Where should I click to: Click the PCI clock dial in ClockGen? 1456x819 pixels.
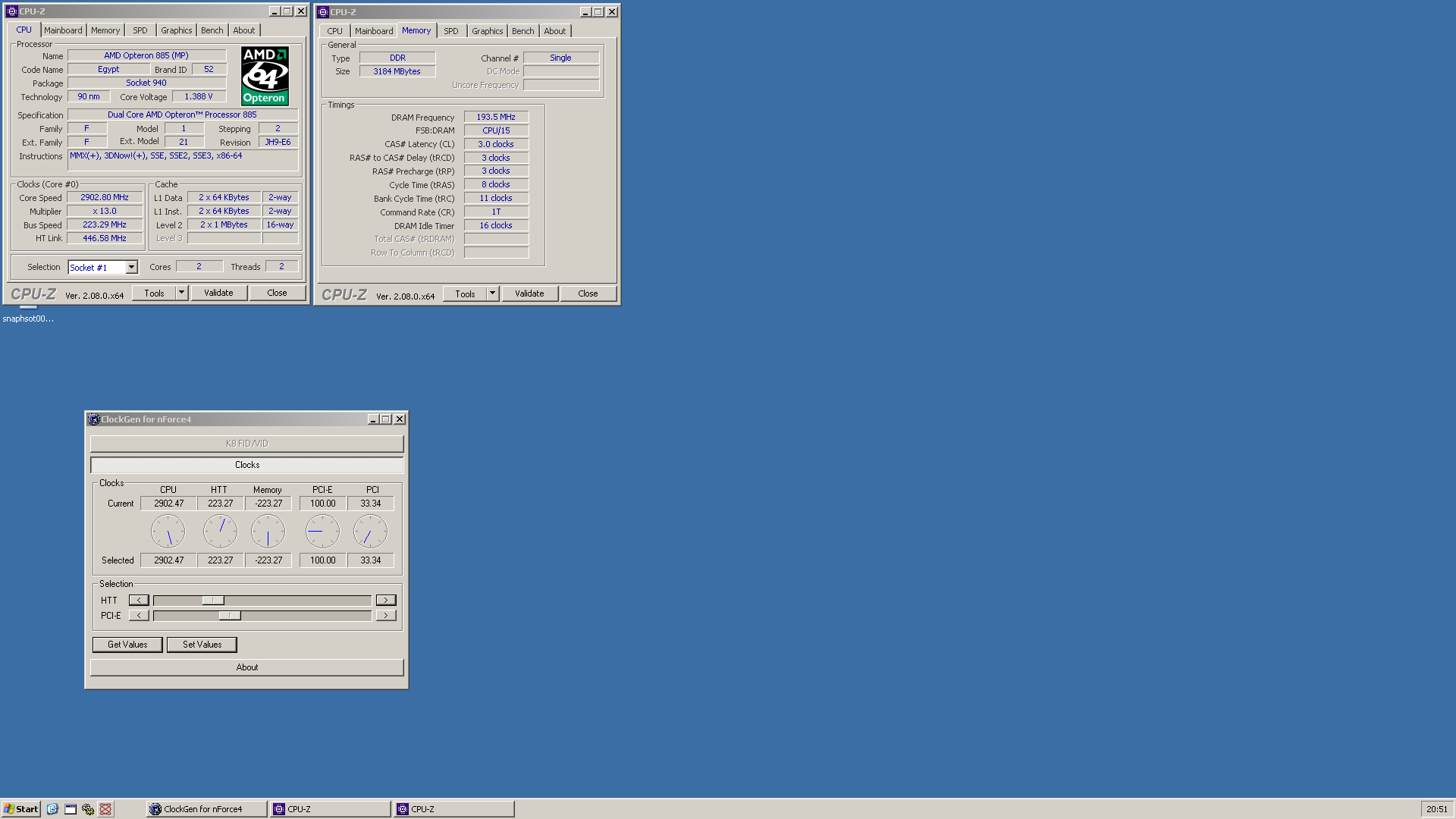pos(370,532)
